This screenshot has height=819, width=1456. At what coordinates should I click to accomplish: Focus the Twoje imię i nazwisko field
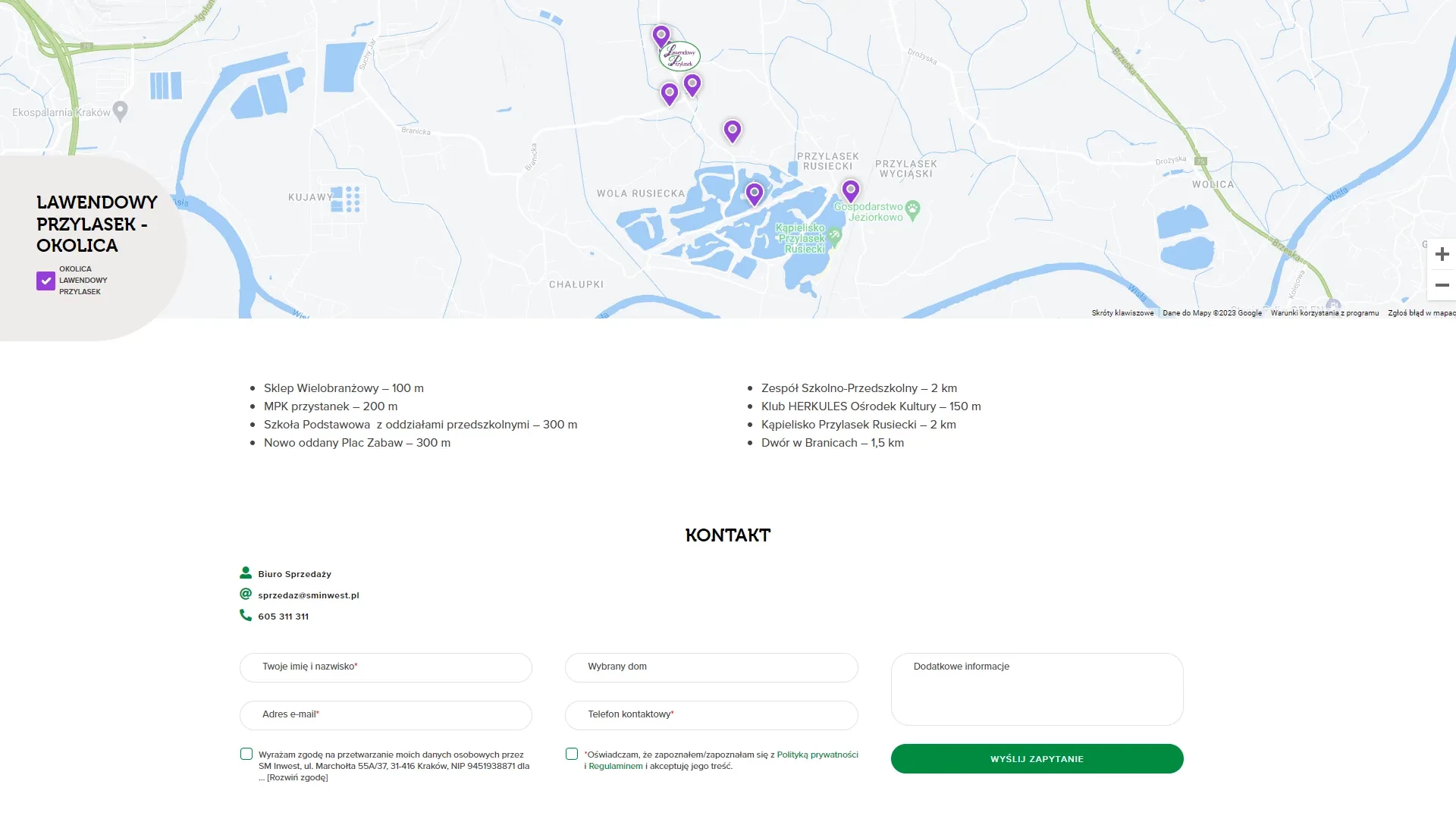386,667
